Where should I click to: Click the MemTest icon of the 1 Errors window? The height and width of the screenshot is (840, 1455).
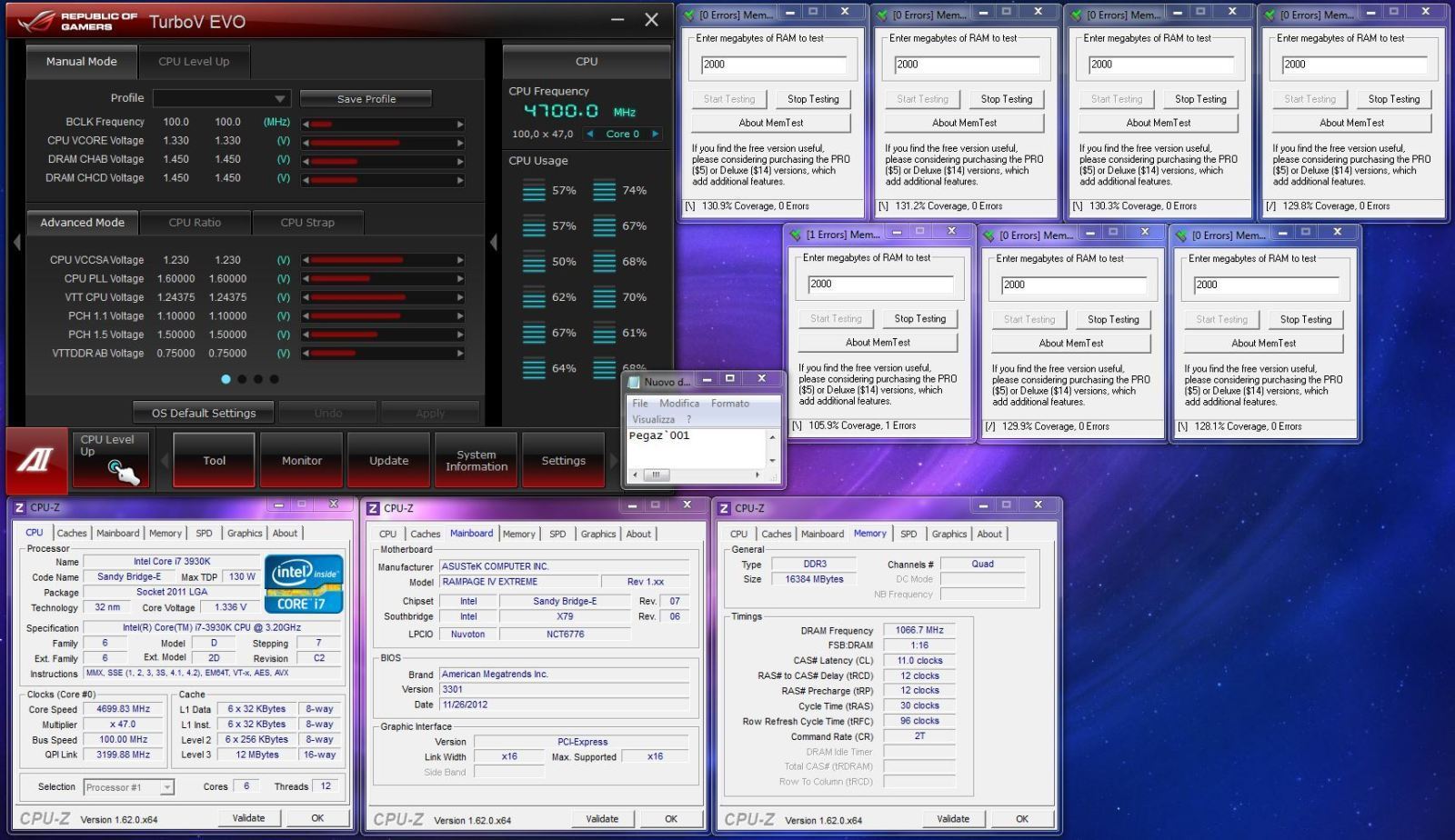pos(797,235)
